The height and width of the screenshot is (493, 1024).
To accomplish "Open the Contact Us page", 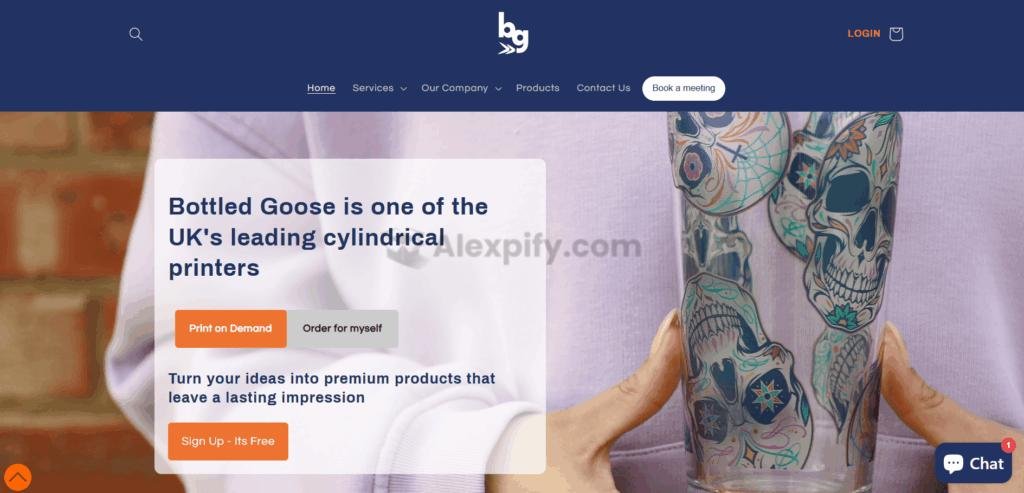I will click(x=603, y=88).
